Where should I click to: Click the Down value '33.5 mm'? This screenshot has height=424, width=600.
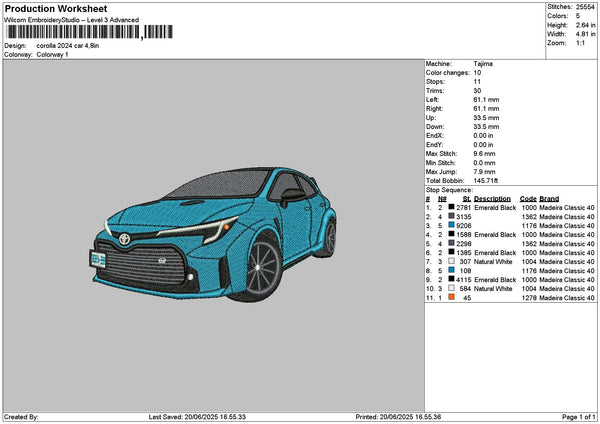coord(486,127)
